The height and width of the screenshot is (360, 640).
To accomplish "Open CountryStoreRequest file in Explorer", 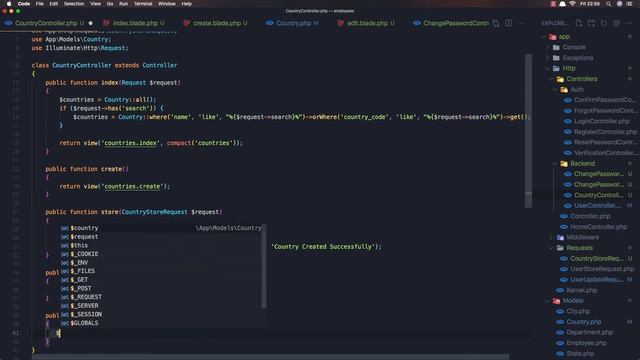I will [597, 259].
